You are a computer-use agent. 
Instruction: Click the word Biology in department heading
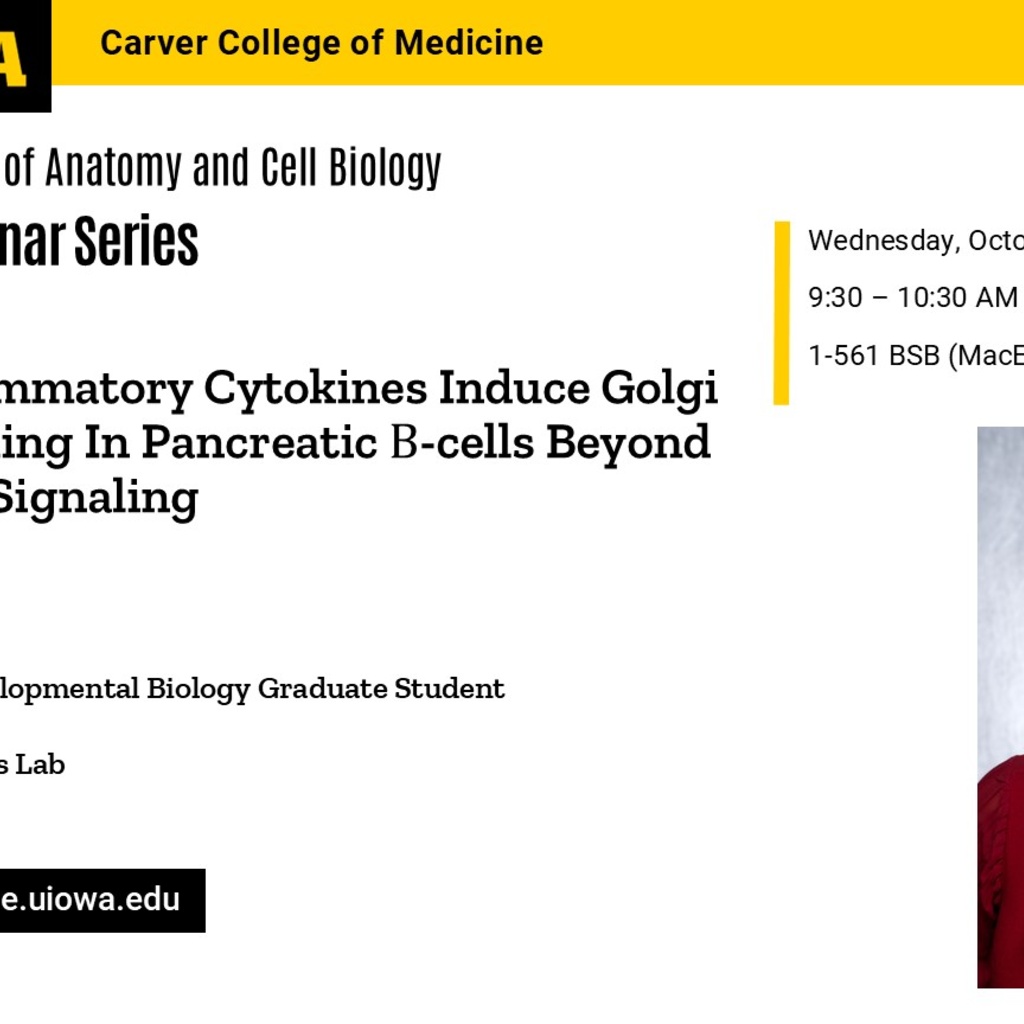[x=385, y=168]
